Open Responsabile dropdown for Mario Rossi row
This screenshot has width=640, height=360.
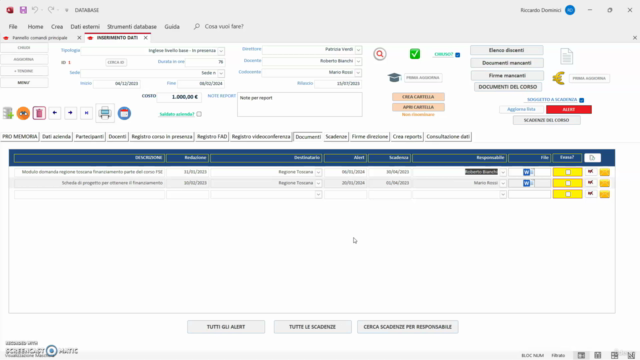point(503,183)
